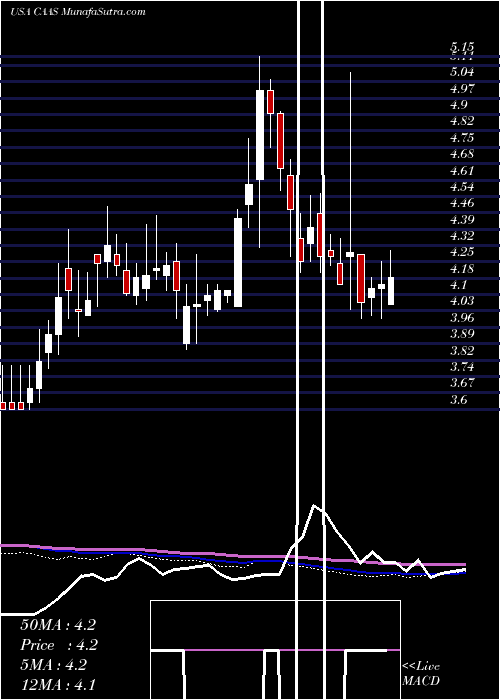Select the 4.46 axis label
Screen dimensions: 500x700
[x=462, y=203]
